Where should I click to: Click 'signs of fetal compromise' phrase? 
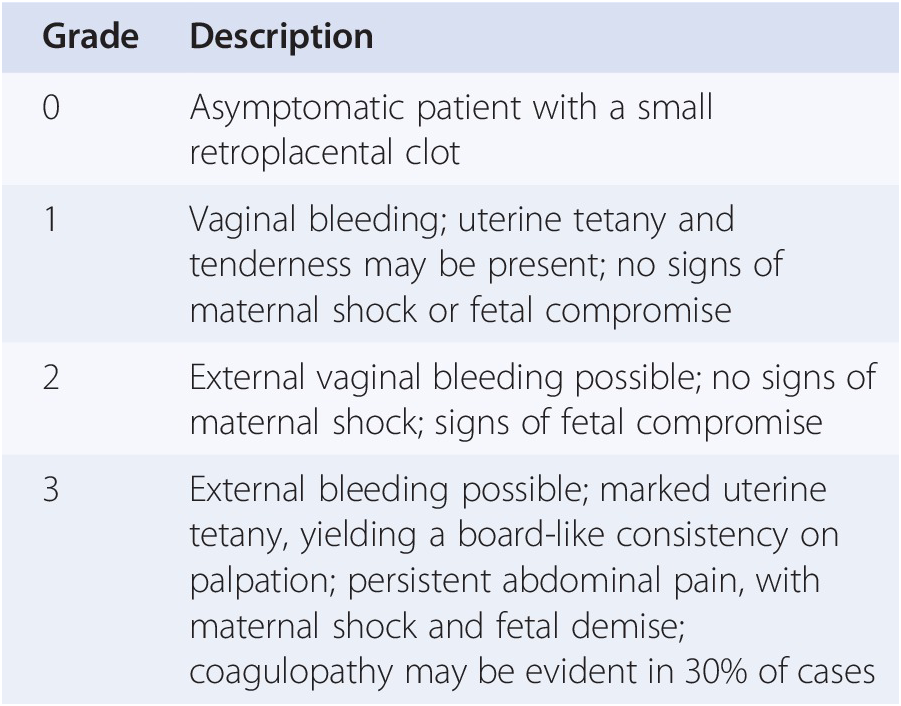click(x=628, y=423)
